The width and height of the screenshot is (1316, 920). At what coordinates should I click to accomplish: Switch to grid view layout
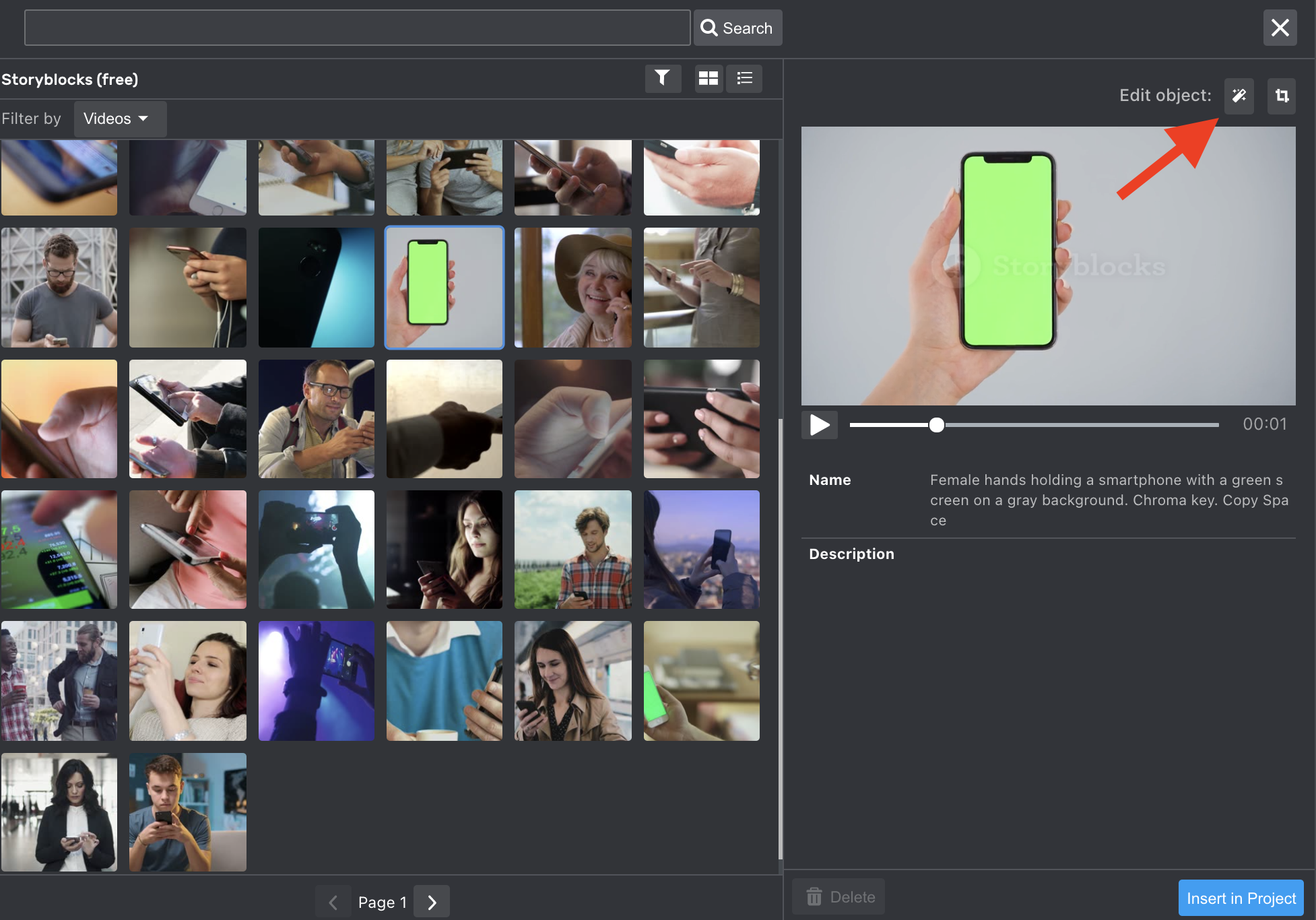708,78
